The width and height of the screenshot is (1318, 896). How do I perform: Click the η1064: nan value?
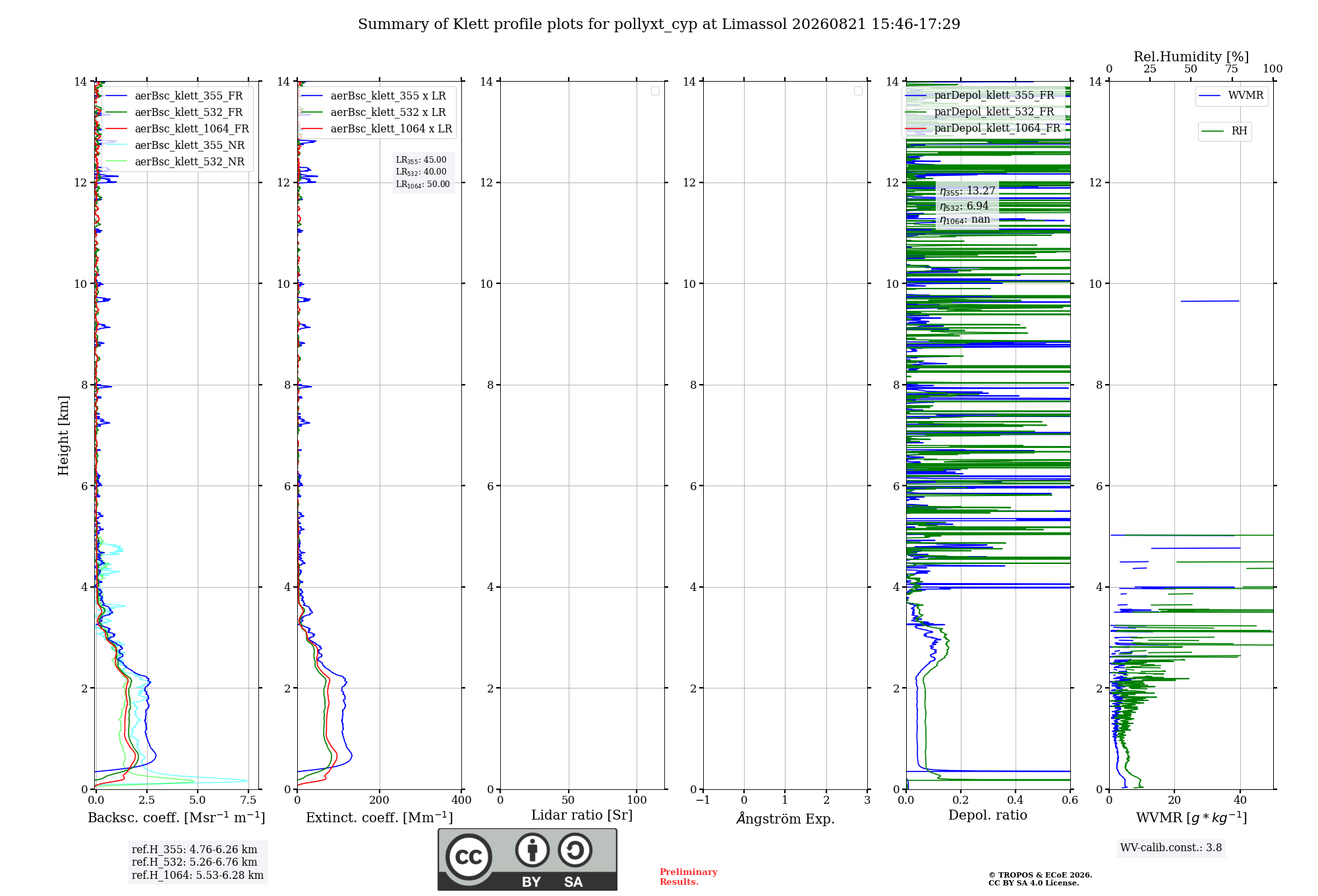pyautogui.click(x=965, y=220)
